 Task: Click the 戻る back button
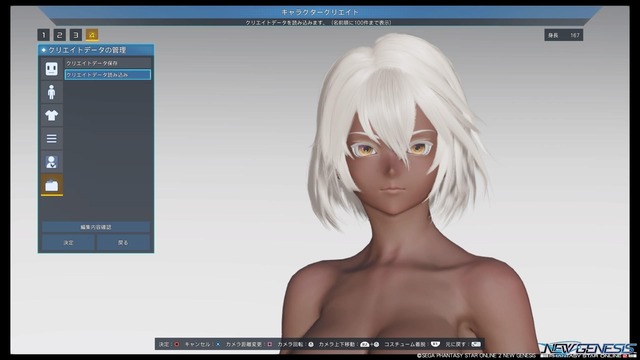point(123,242)
